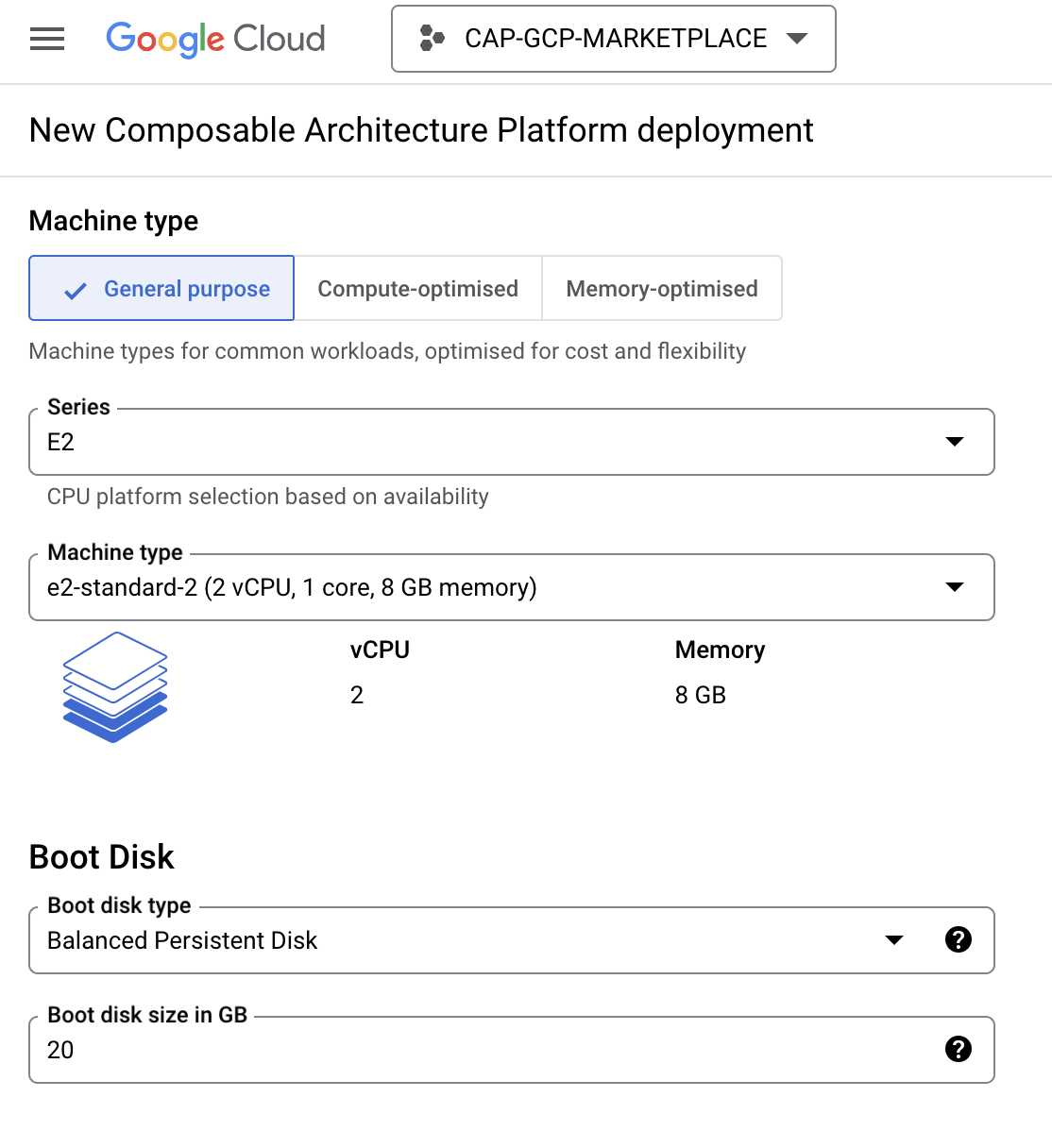This screenshot has width=1052, height=1148.
Task: Open the Balanced Persistent Disk dropdown
Action: (453, 940)
